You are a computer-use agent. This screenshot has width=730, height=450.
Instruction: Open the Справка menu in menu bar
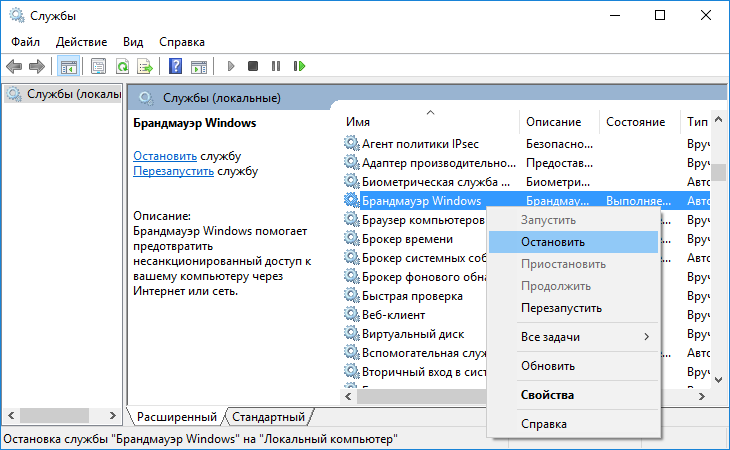coord(182,42)
